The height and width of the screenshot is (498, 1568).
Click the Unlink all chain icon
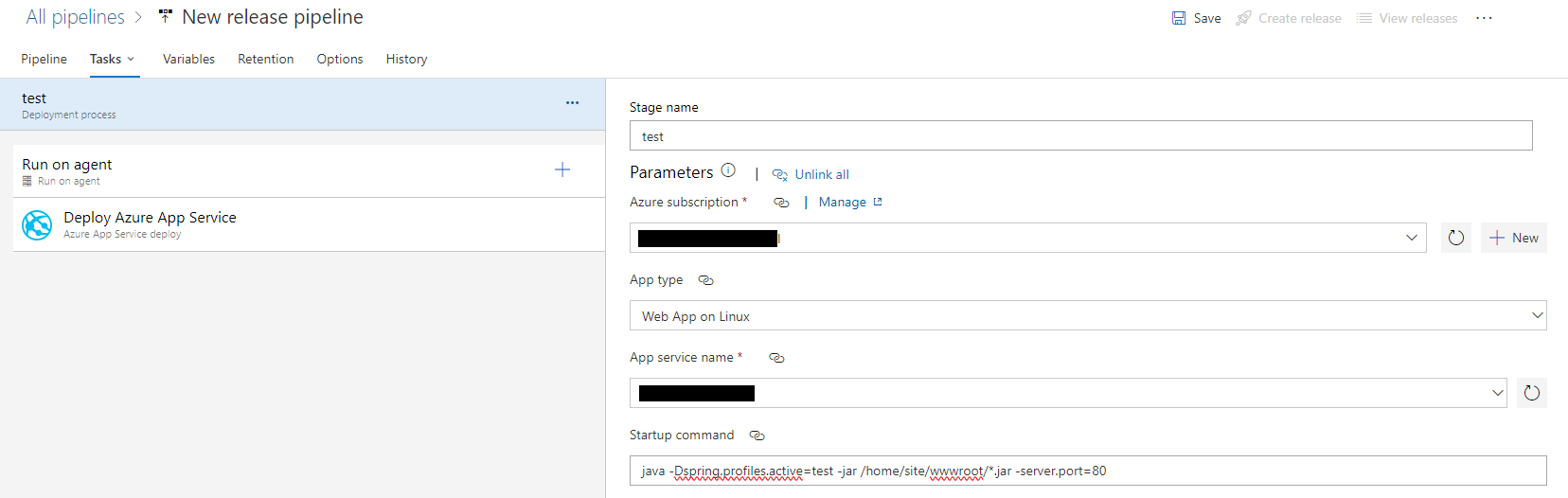point(780,175)
